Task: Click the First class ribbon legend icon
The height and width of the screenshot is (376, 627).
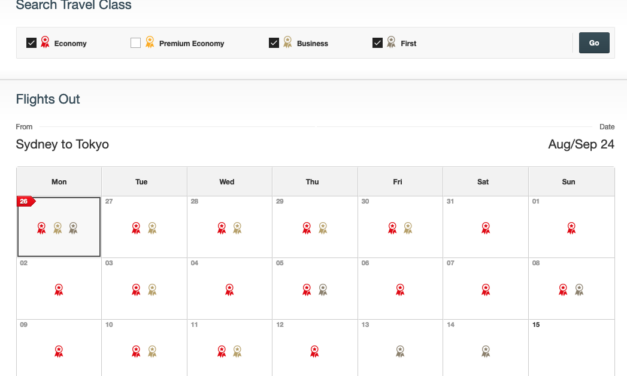Action: coord(391,42)
